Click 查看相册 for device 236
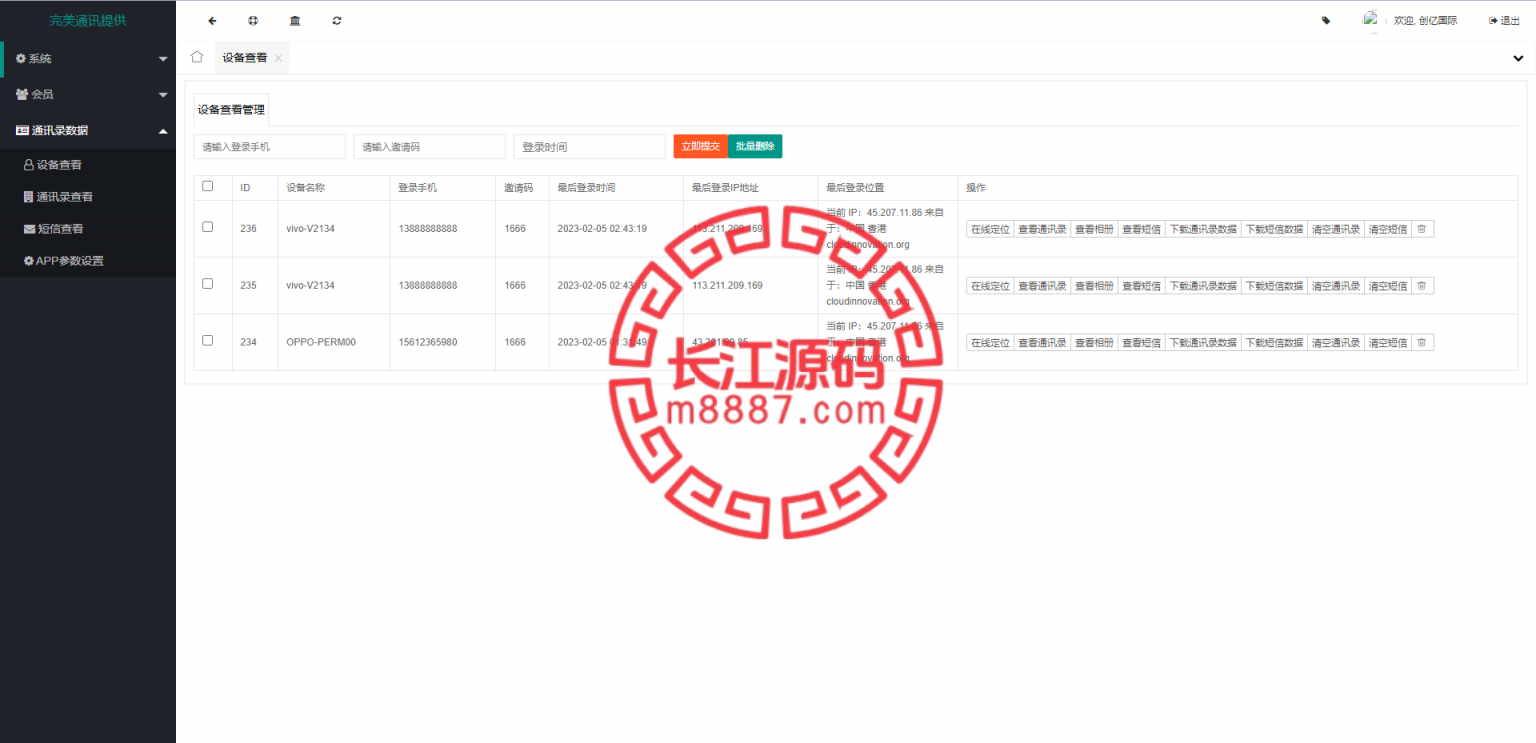Image resolution: width=1536 pixels, height=743 pixels. pyautogui.click(x=1094, y=229)
